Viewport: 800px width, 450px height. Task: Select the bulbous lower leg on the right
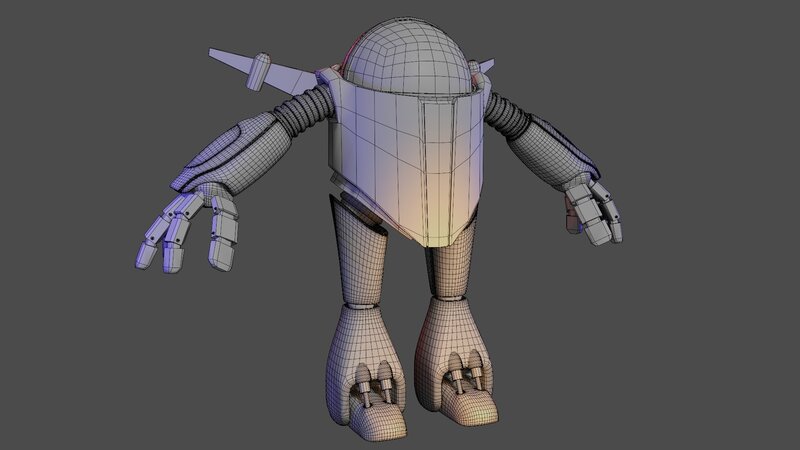tap(455, 335)
